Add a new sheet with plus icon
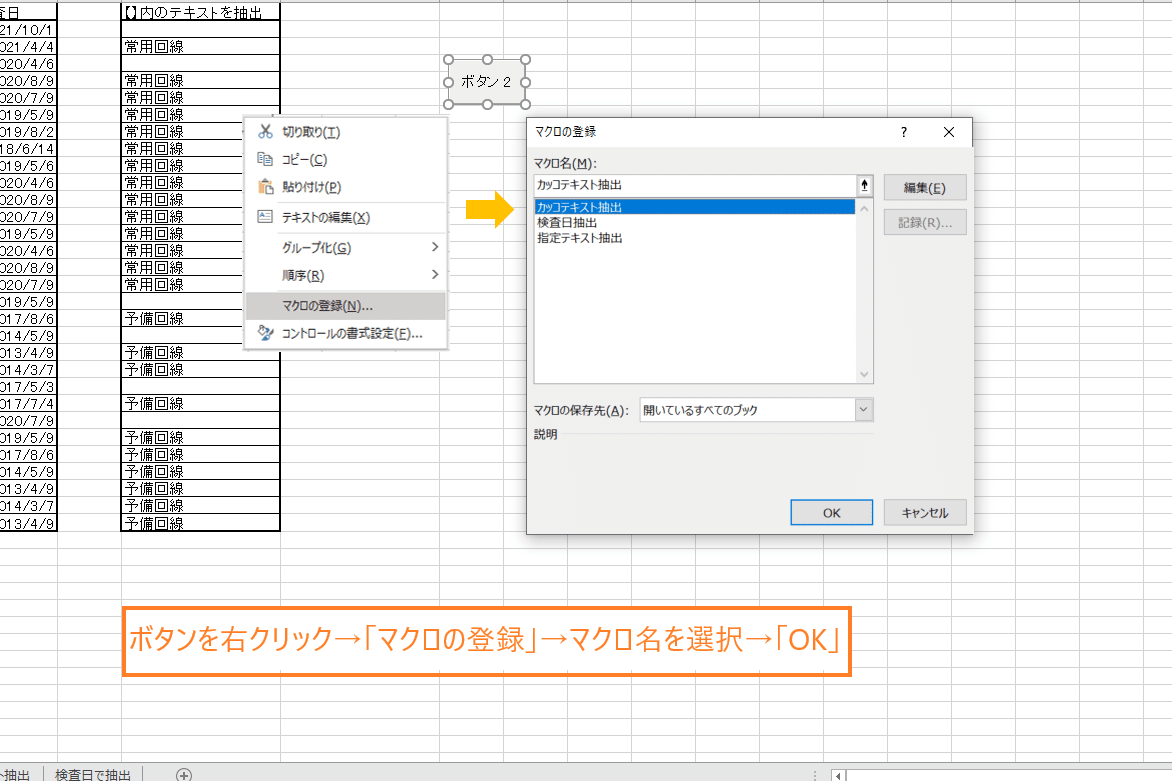Image resolution: width=1172 pixels, height=781 pixels. (x=184, y=774)
